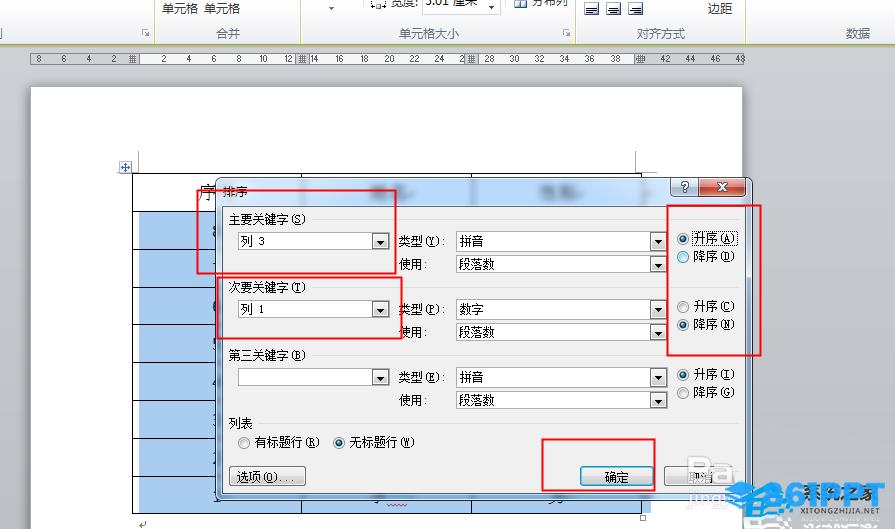Click the bottom-center align cell icon
Screen dimensions: 895x529
pos(614,9)
